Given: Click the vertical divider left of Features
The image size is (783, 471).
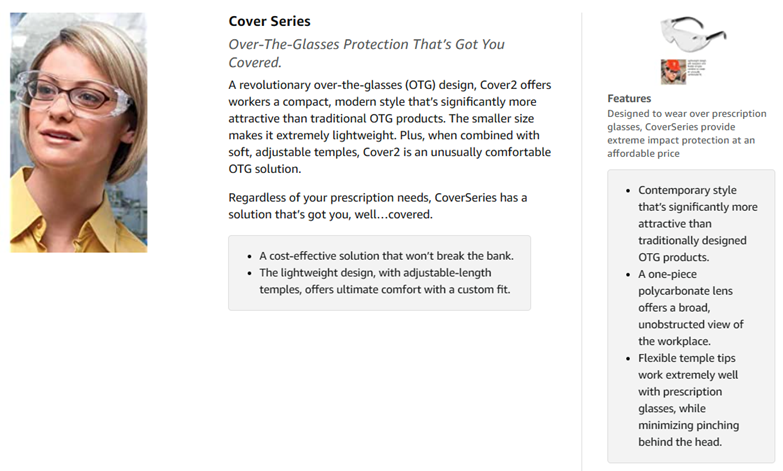Looking at the screenshot, I should 582,240.
